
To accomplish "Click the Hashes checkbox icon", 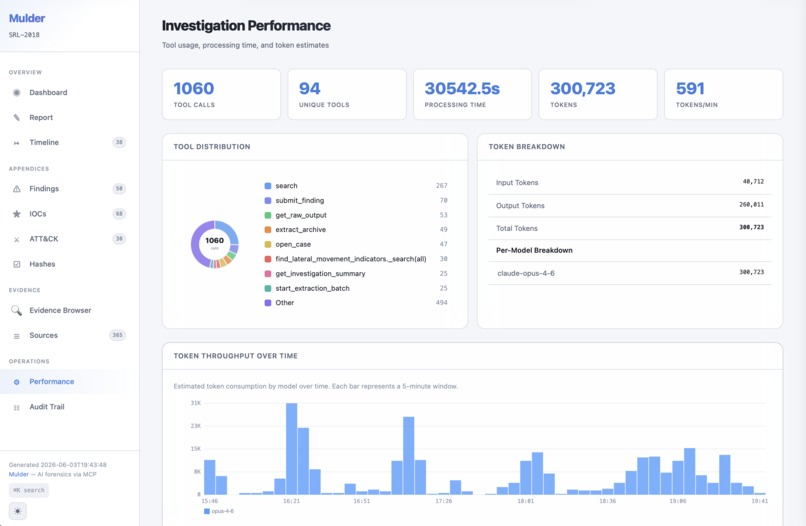I will (x=16, y=264).
